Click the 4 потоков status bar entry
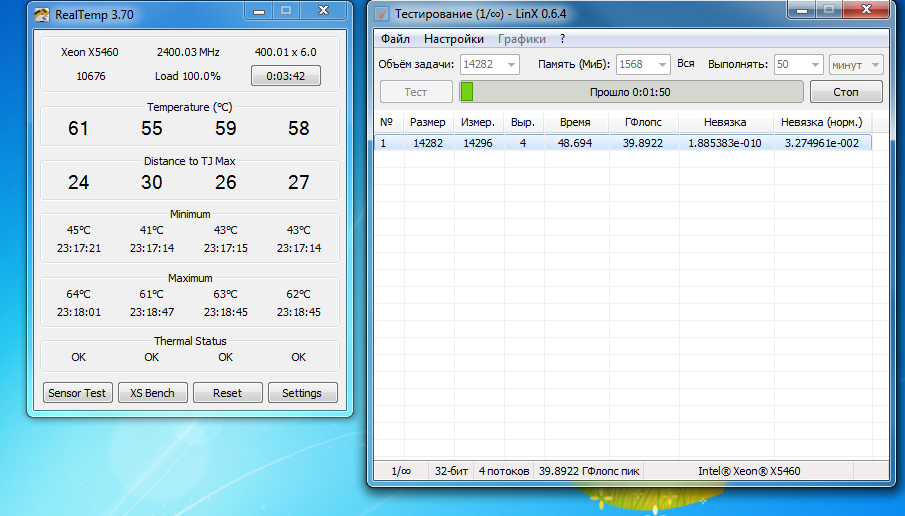The height and width of the screenshot is (516, 905). [504, 471]
